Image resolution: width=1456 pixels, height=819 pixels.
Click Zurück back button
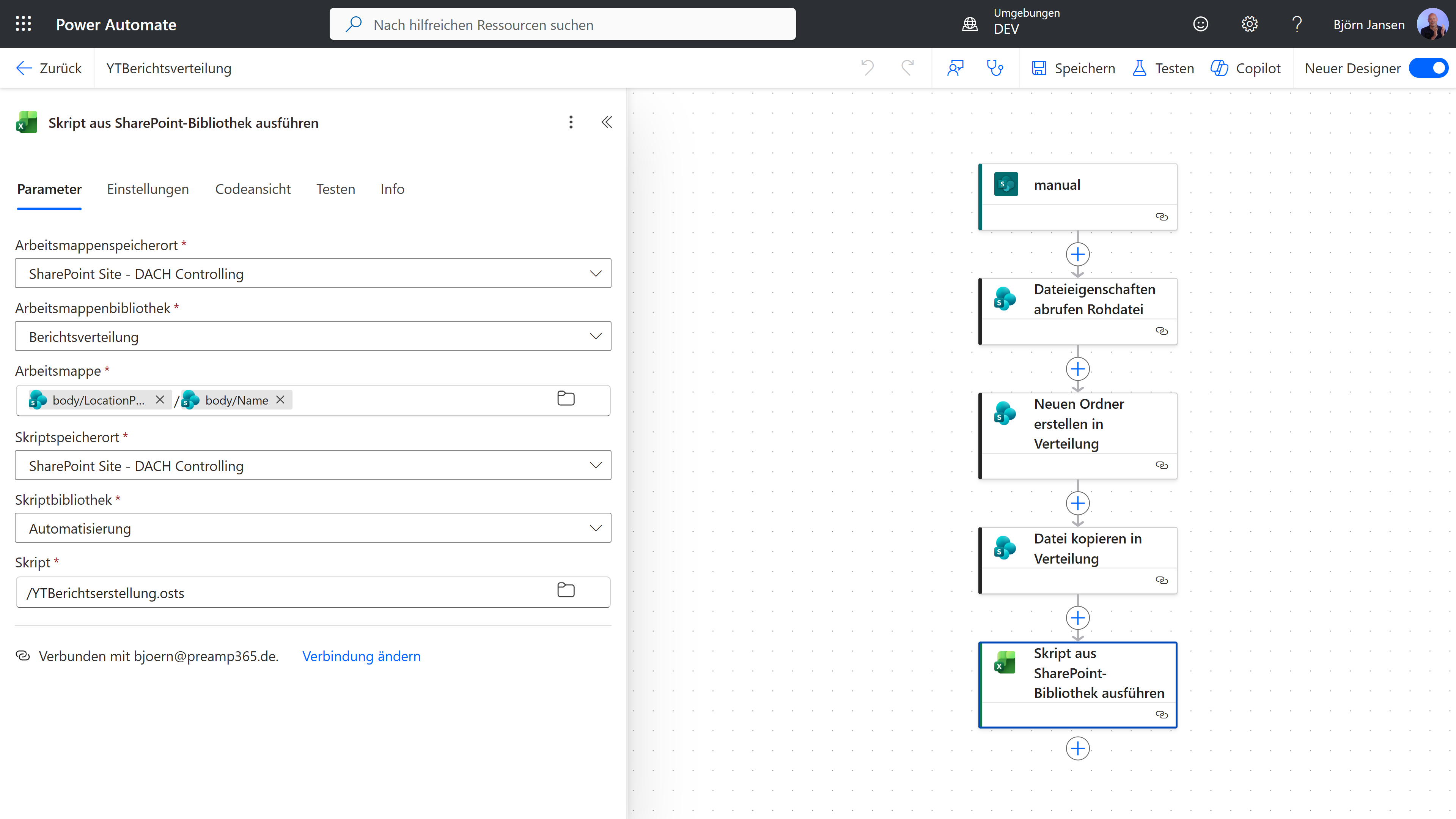pyautogui.click(x=49, y=68)
